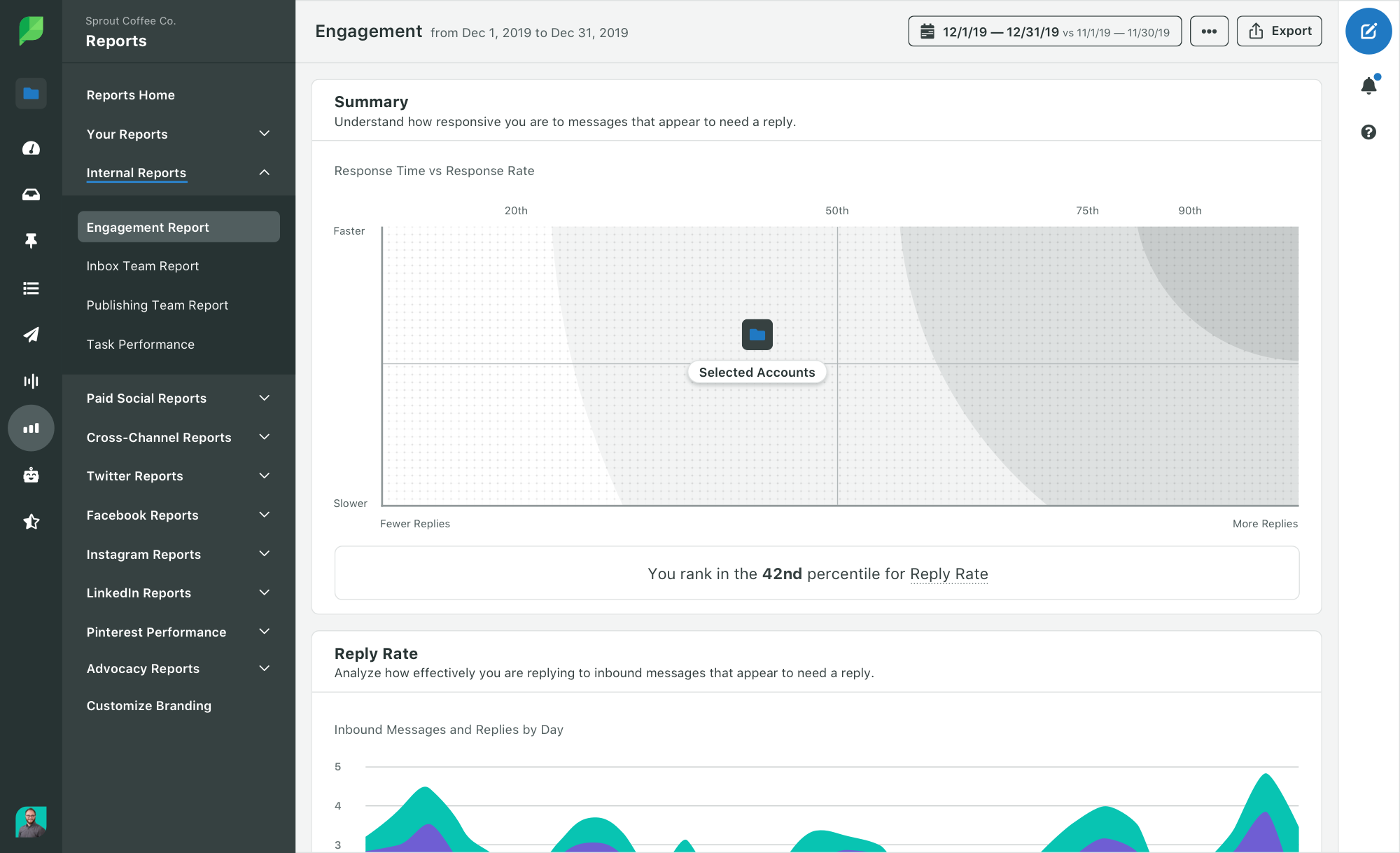Select the Inbox Team Report menu item
This screenshot has height=853, width=1400.
[x=142, y=266]
